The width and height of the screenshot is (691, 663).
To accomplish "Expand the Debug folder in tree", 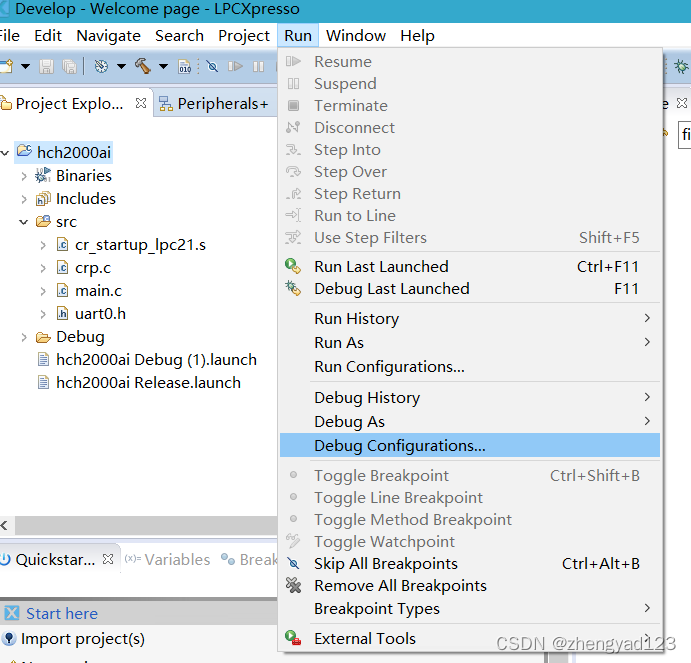I will pos(24,337).
